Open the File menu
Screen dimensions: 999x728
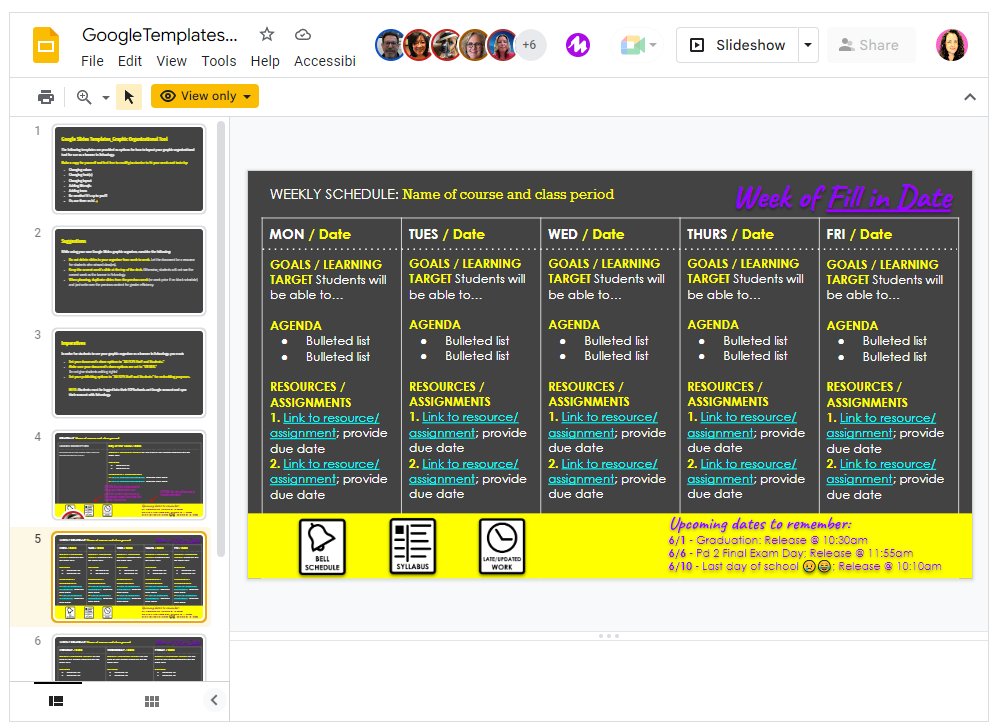[92, 61]
